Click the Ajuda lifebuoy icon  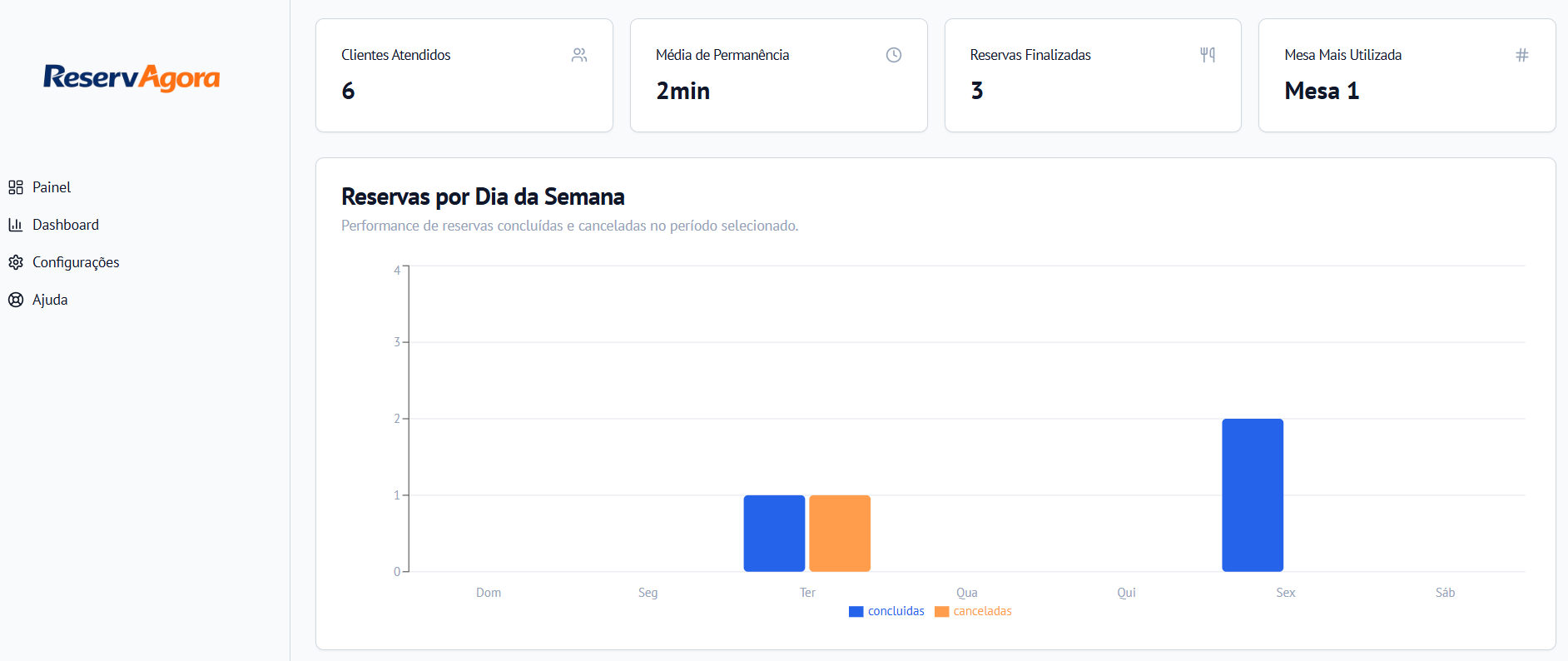coord(15,300)
